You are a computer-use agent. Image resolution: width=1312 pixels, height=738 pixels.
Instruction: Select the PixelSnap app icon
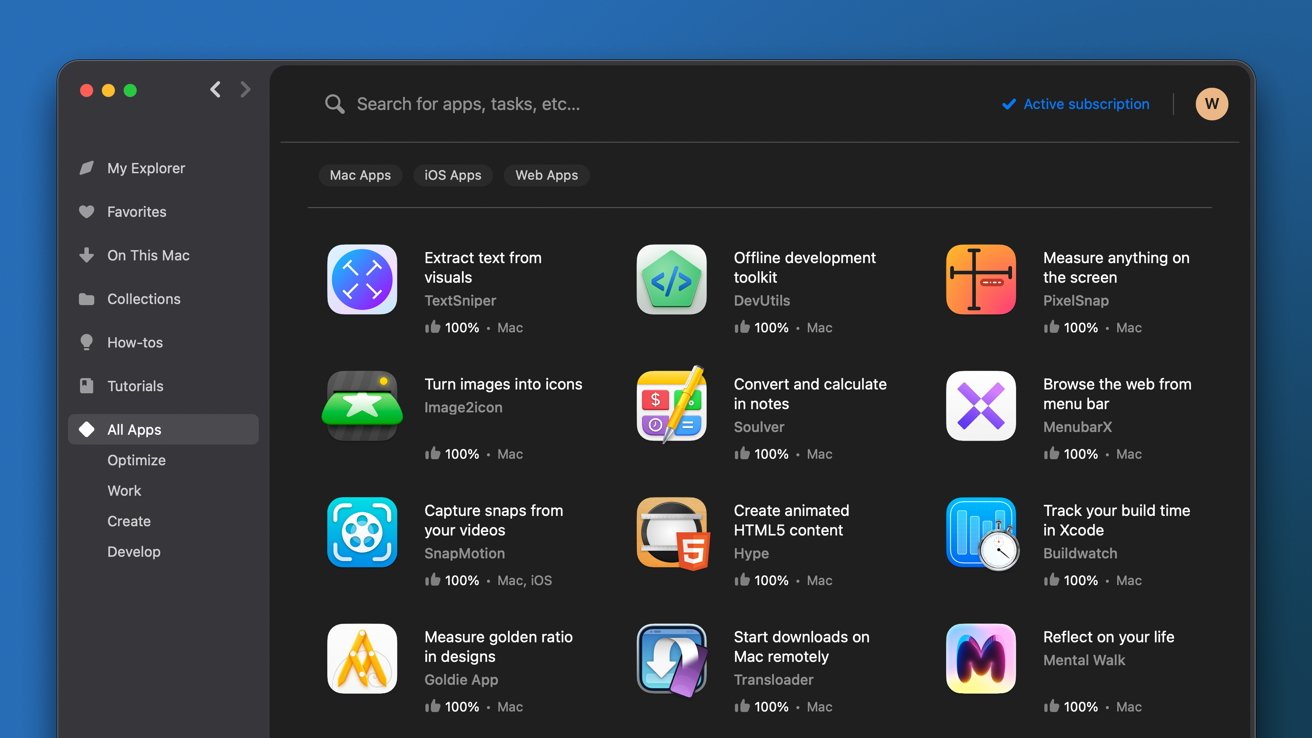pos(981,280)
